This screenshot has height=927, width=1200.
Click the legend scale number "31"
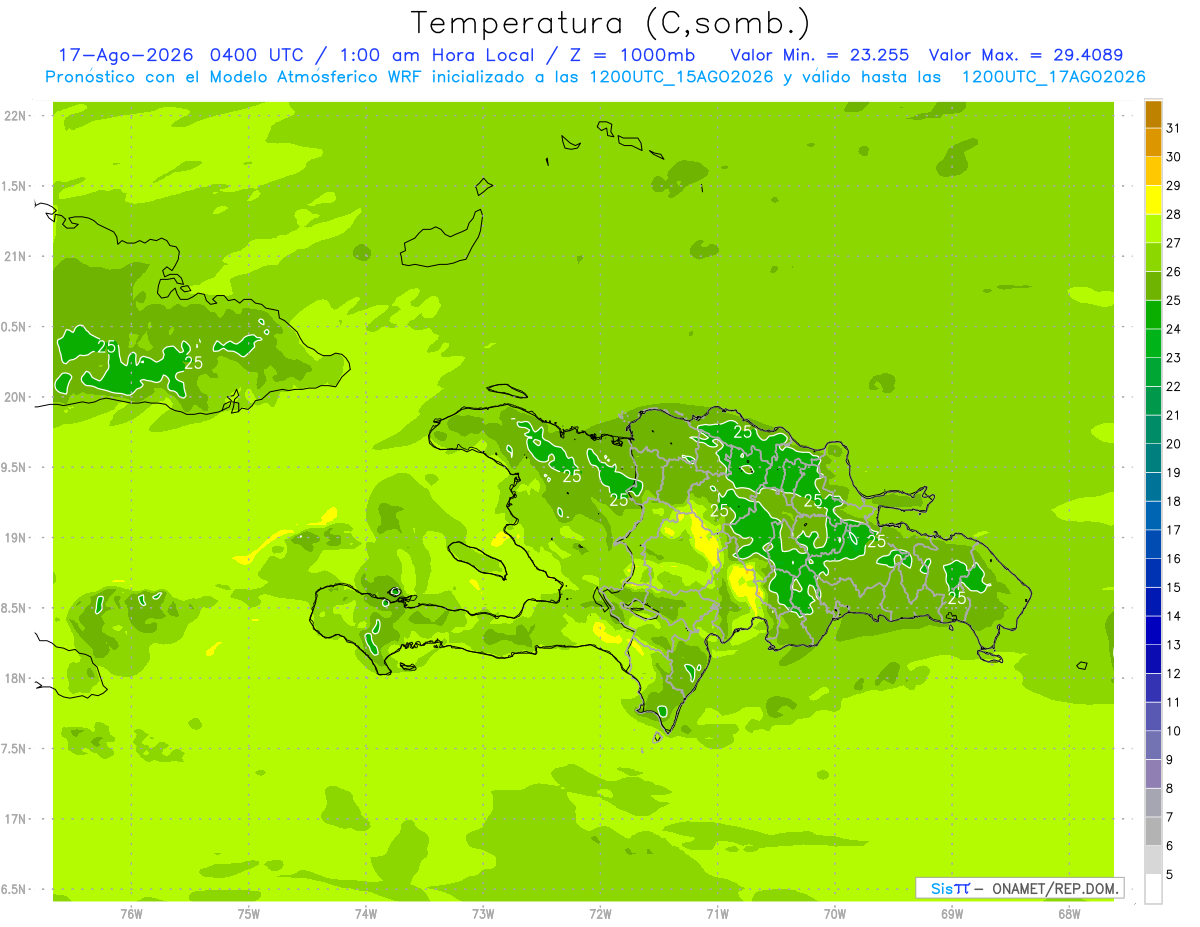1174,128
